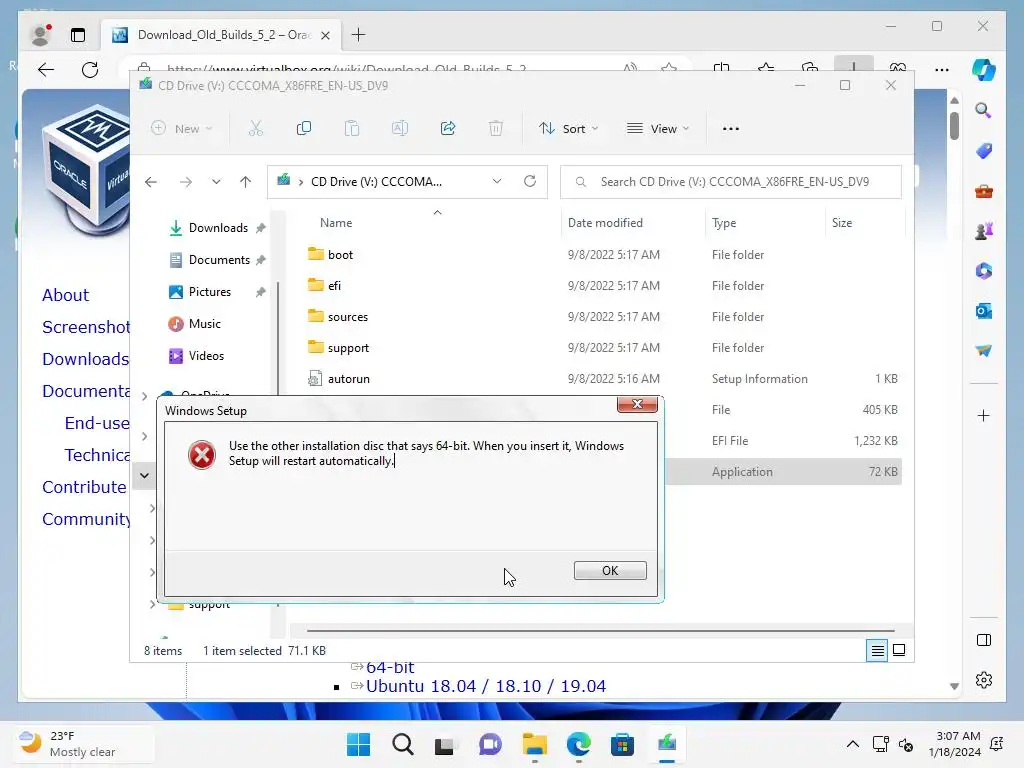Click Edge sidebar Search icon
This screenshot has height=768, width=1024.
coord(984,110)
